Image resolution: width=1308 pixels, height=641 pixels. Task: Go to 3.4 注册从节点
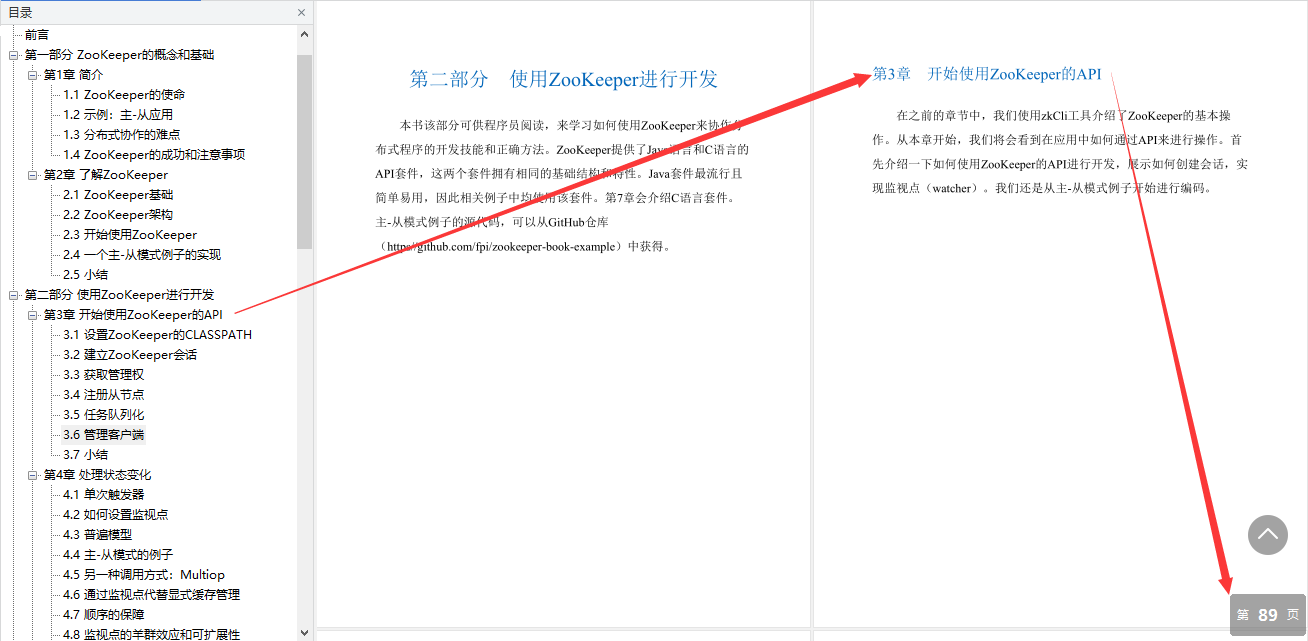103,395
